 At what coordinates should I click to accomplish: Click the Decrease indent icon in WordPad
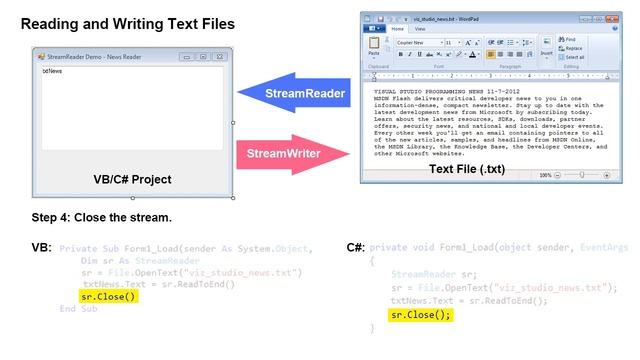click(x=491, y=42)
